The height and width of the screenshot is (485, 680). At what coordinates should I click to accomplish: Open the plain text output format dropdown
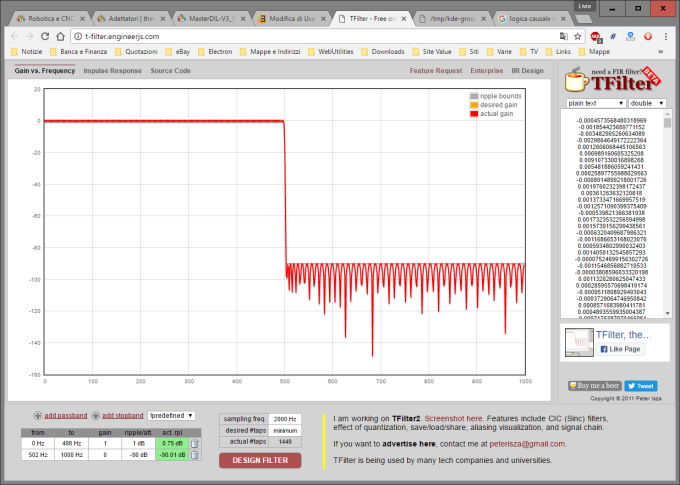[594, 102]
